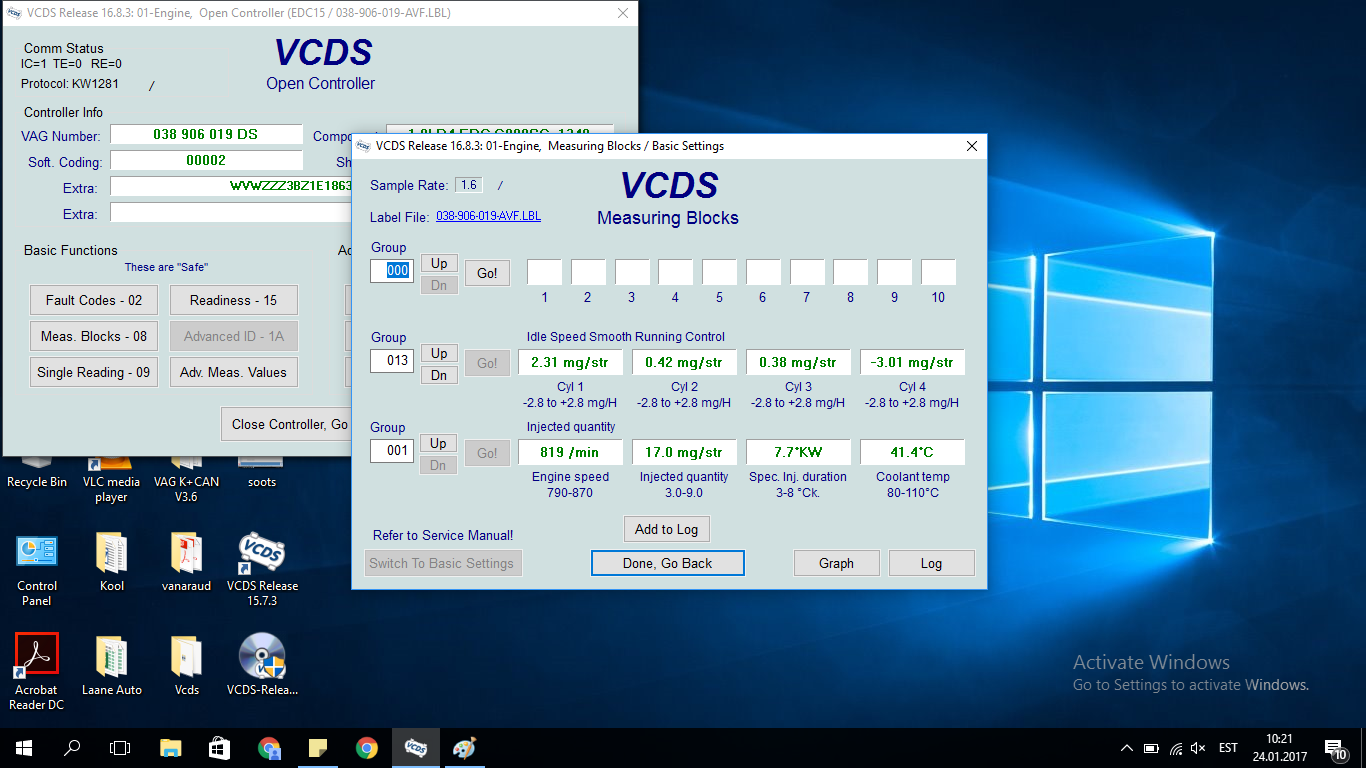Open the Laane Auto folder
Image resolution: width=1366 pixels, height=768 pixels.
click(112, 666)
